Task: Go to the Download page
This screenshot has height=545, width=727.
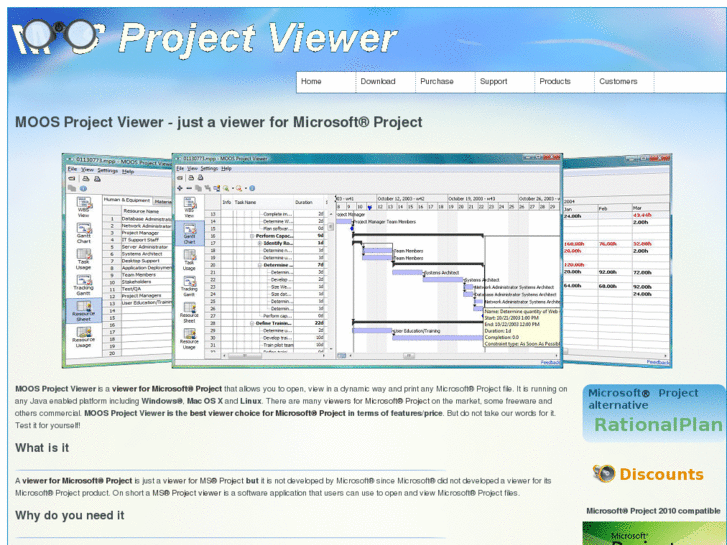Action: coord(386,82)
